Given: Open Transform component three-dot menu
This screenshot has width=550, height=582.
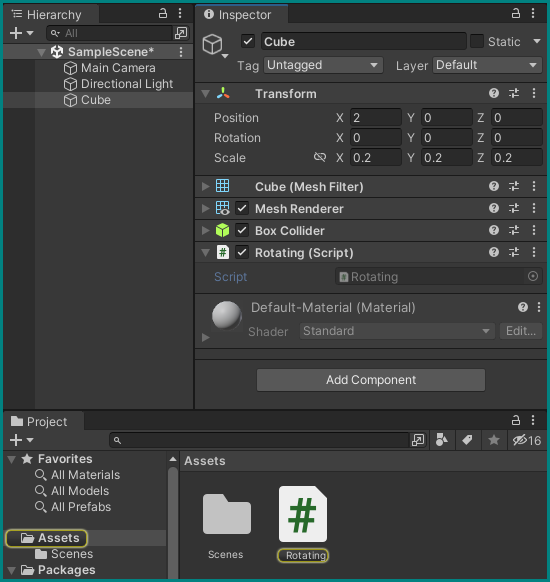Looking at the screenshot, I should pyautogui.click(x=534, y=93).
